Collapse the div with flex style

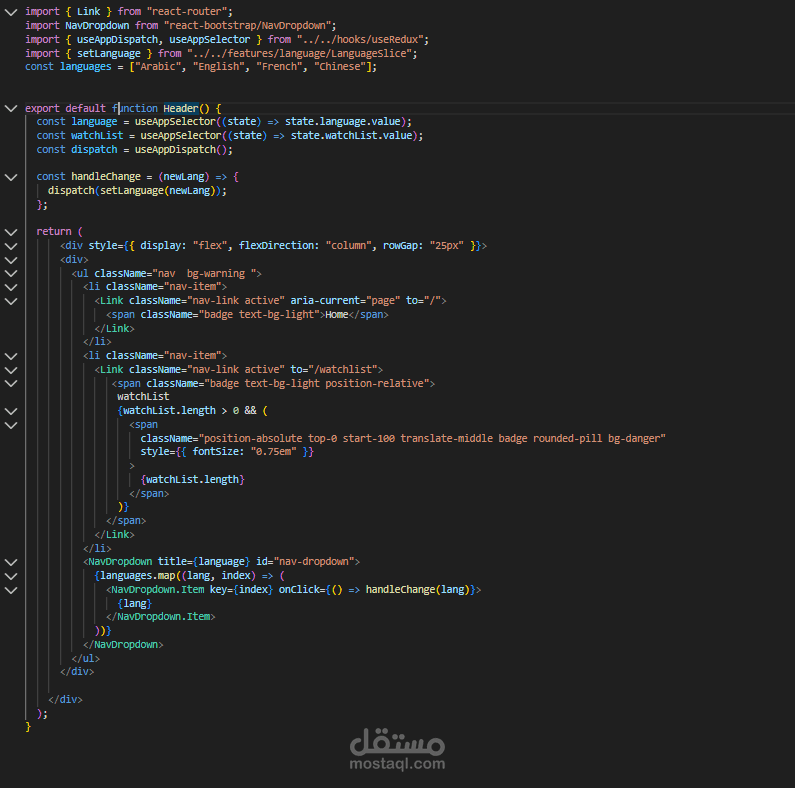click(x=11, y=246)
